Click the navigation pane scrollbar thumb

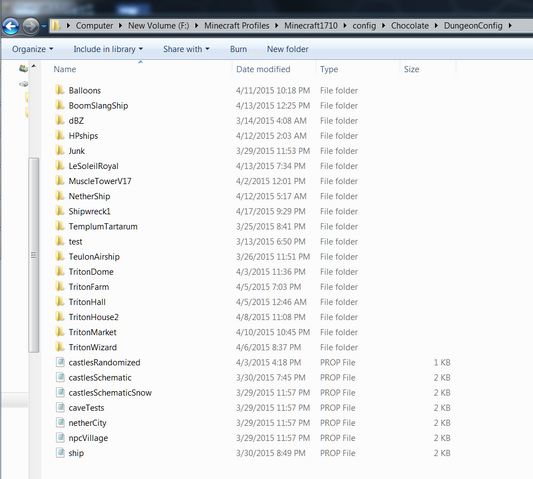(x=34, y=255)
